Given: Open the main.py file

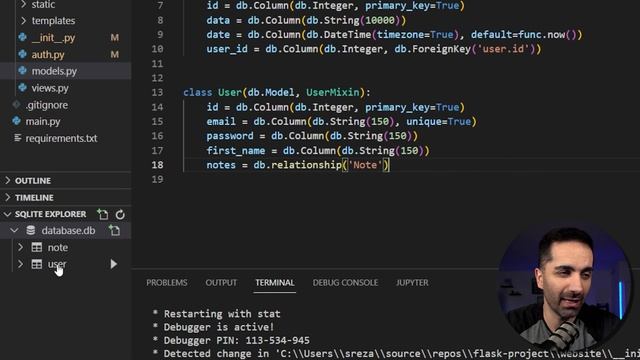Looking at the screenshot, I should click(x=43, y=121).
